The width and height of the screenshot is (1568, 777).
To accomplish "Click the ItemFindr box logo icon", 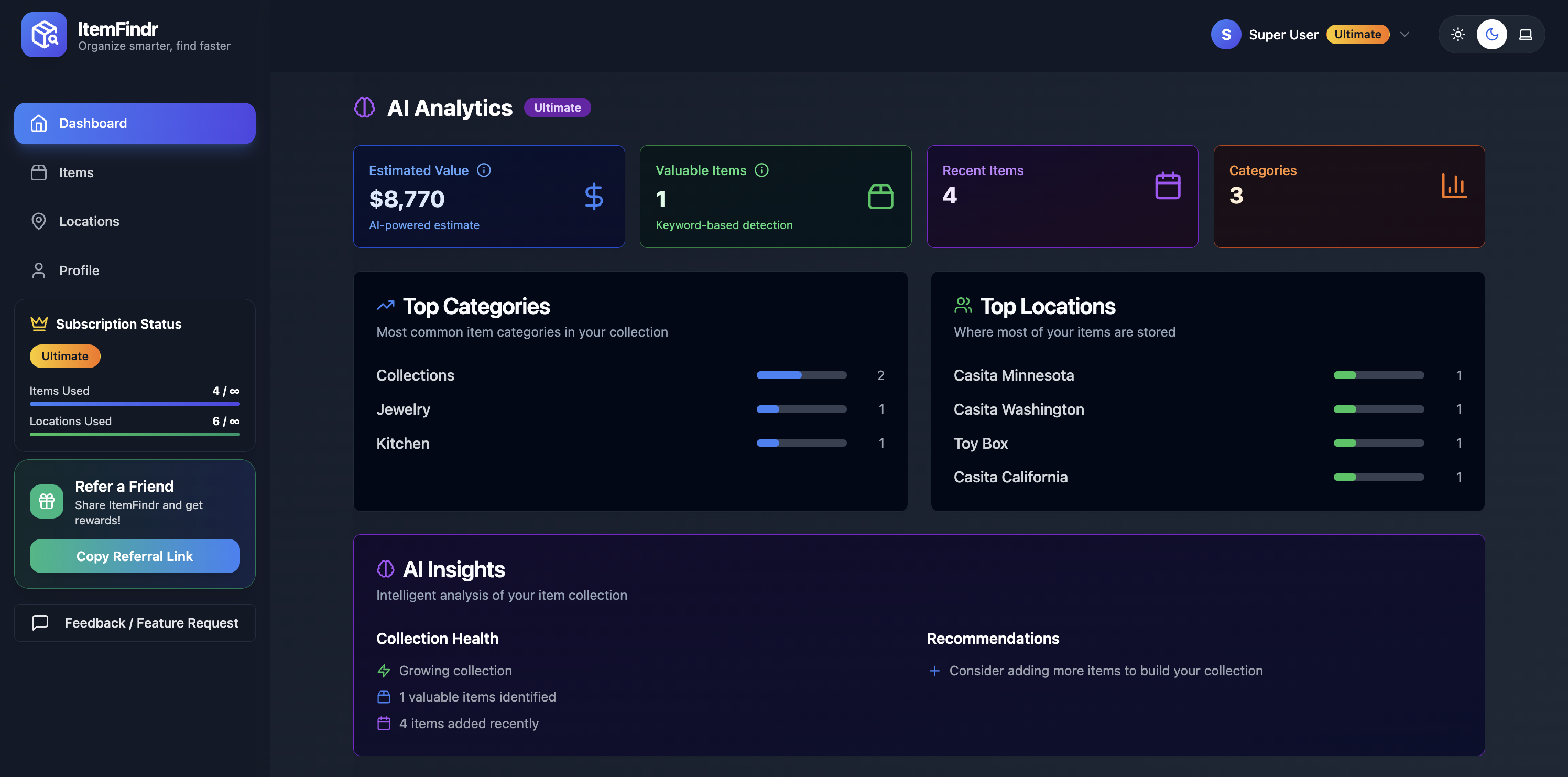I will click(x=44, y=35).
